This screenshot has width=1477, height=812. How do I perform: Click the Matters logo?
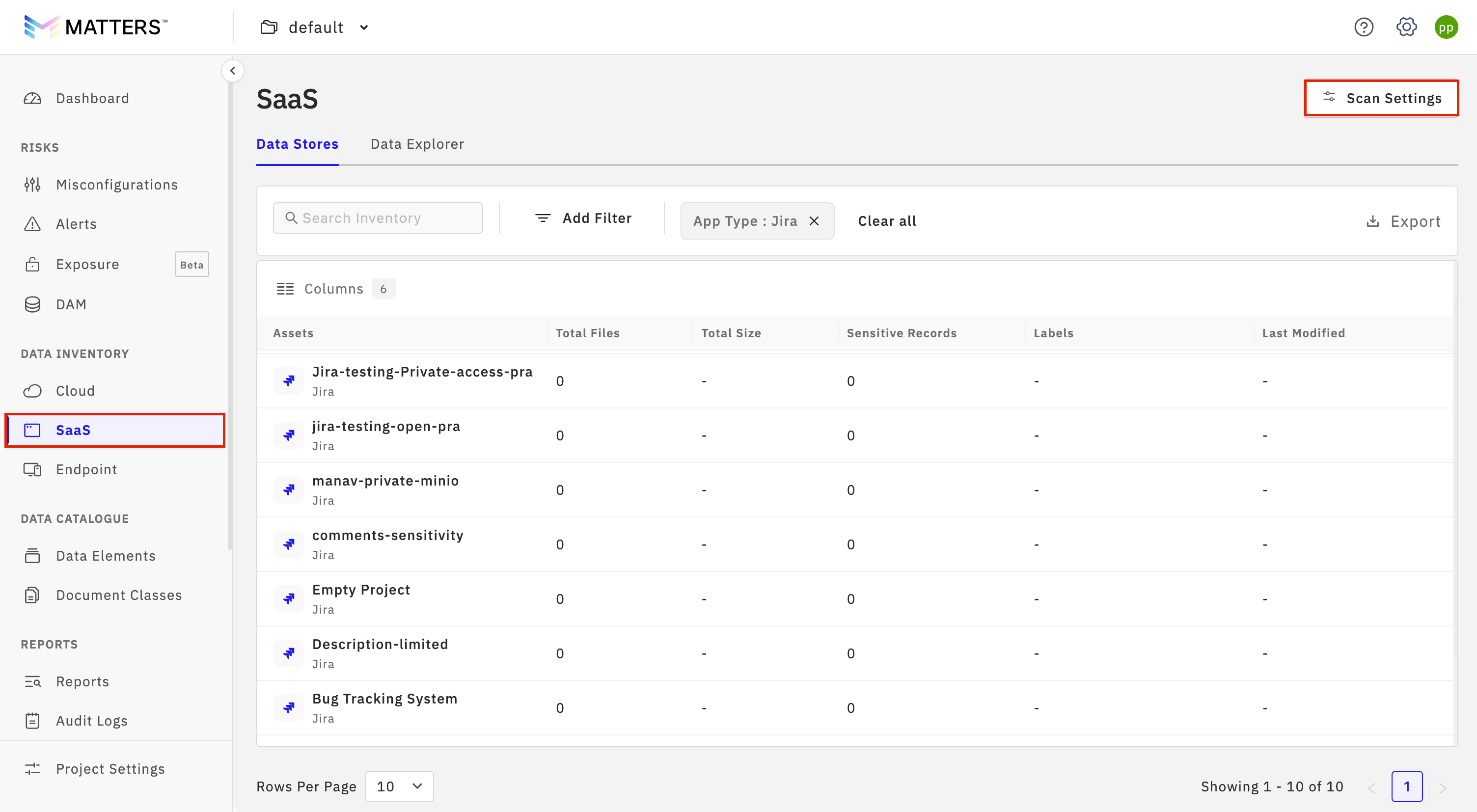(95, 27)
